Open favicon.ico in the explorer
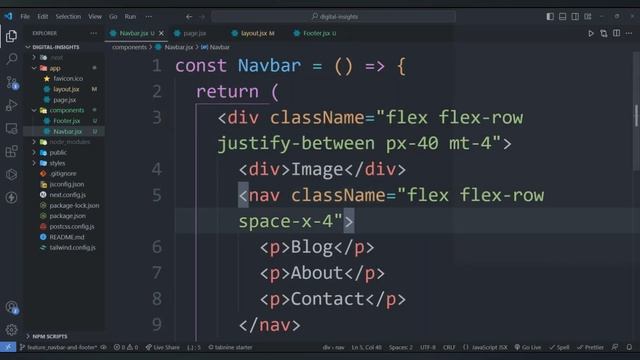The height and width of the screenshot is (360, 640). click(68, 79)
